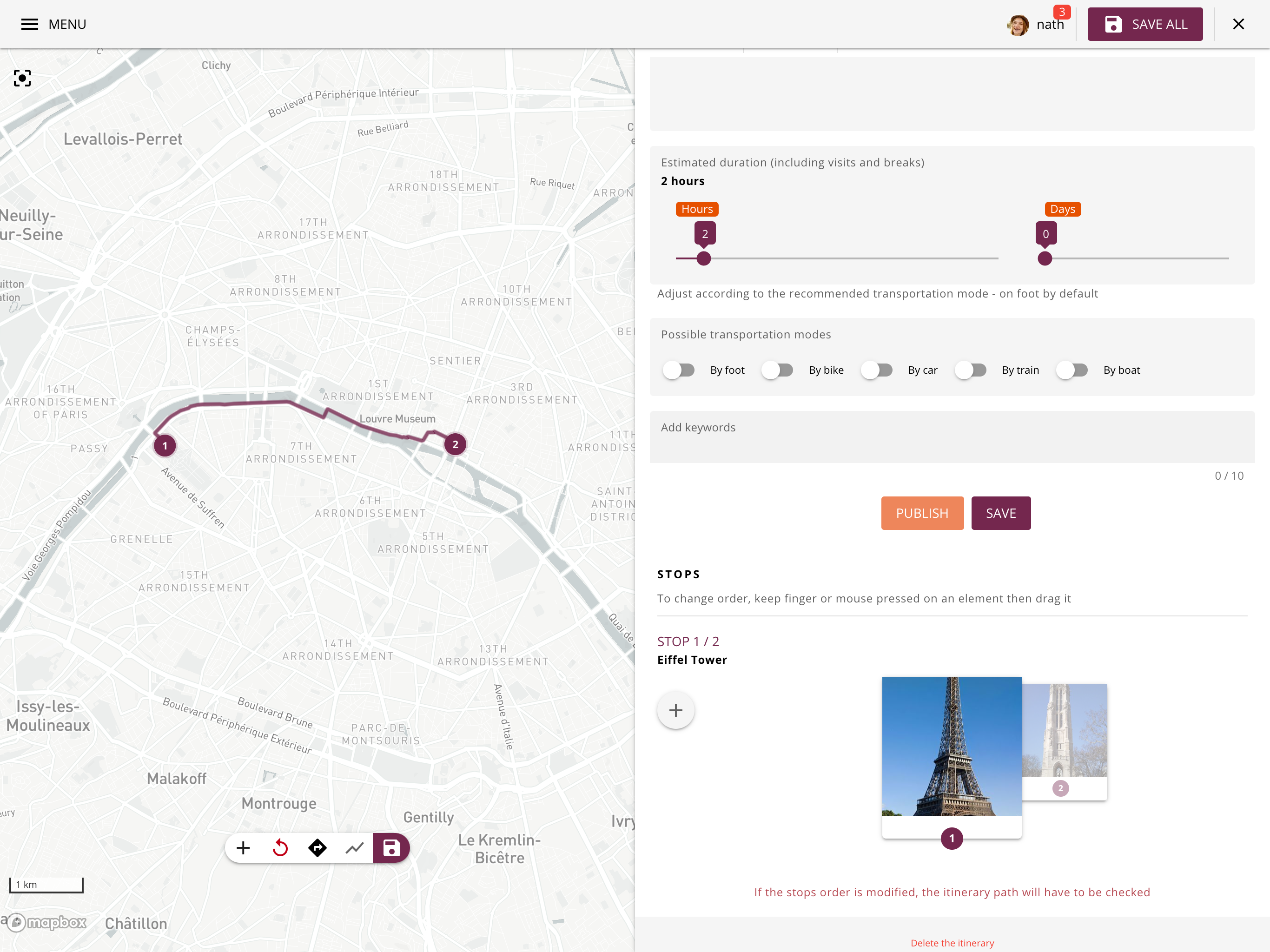
Task: Enable the By foot toggle
Action: point(679,370)
